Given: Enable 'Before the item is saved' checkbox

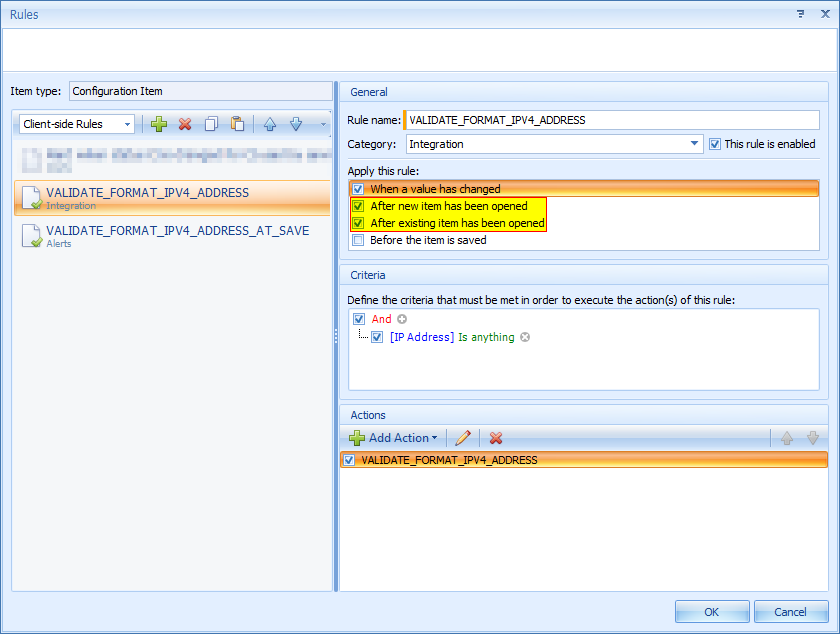Looking at the screenshot, I should [358, 240].
